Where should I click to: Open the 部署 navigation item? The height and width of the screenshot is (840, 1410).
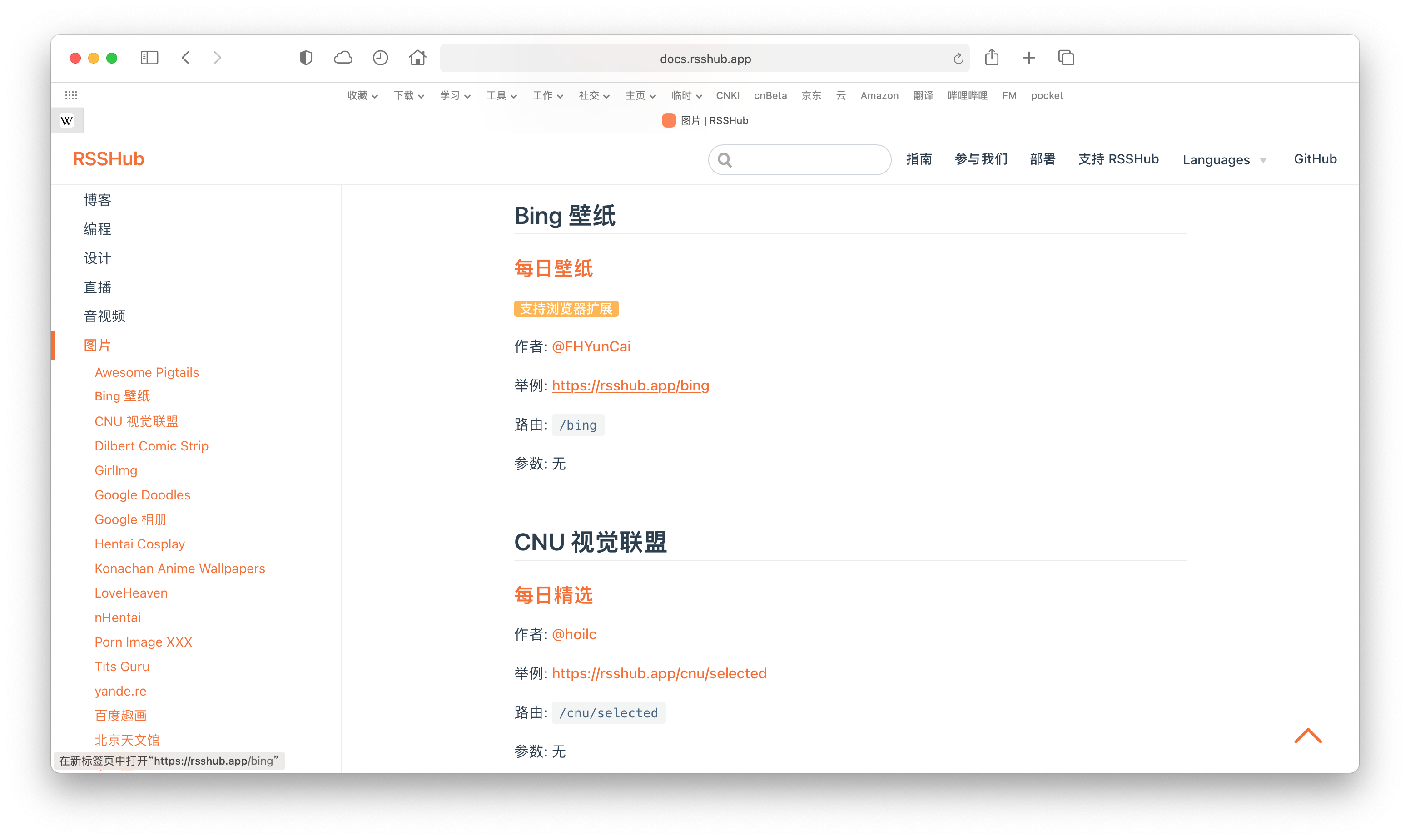pos(1043,159)
